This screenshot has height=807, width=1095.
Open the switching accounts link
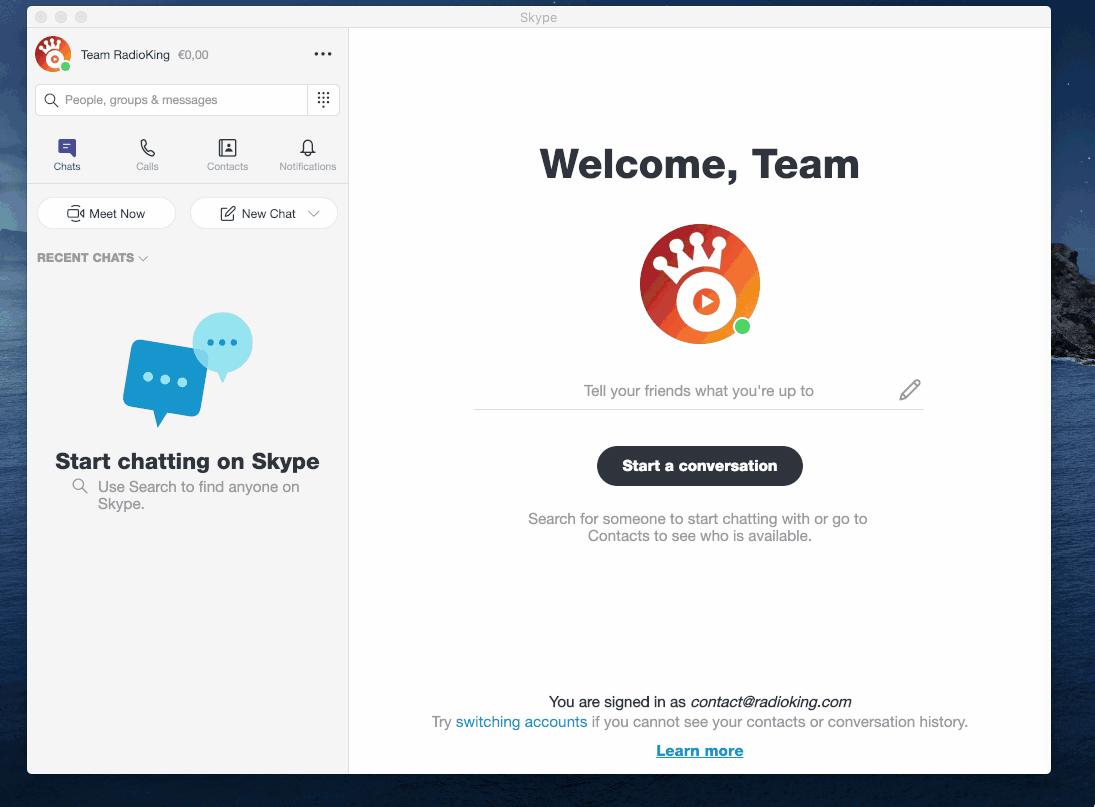pyautogui.click(x=521, y=722)
